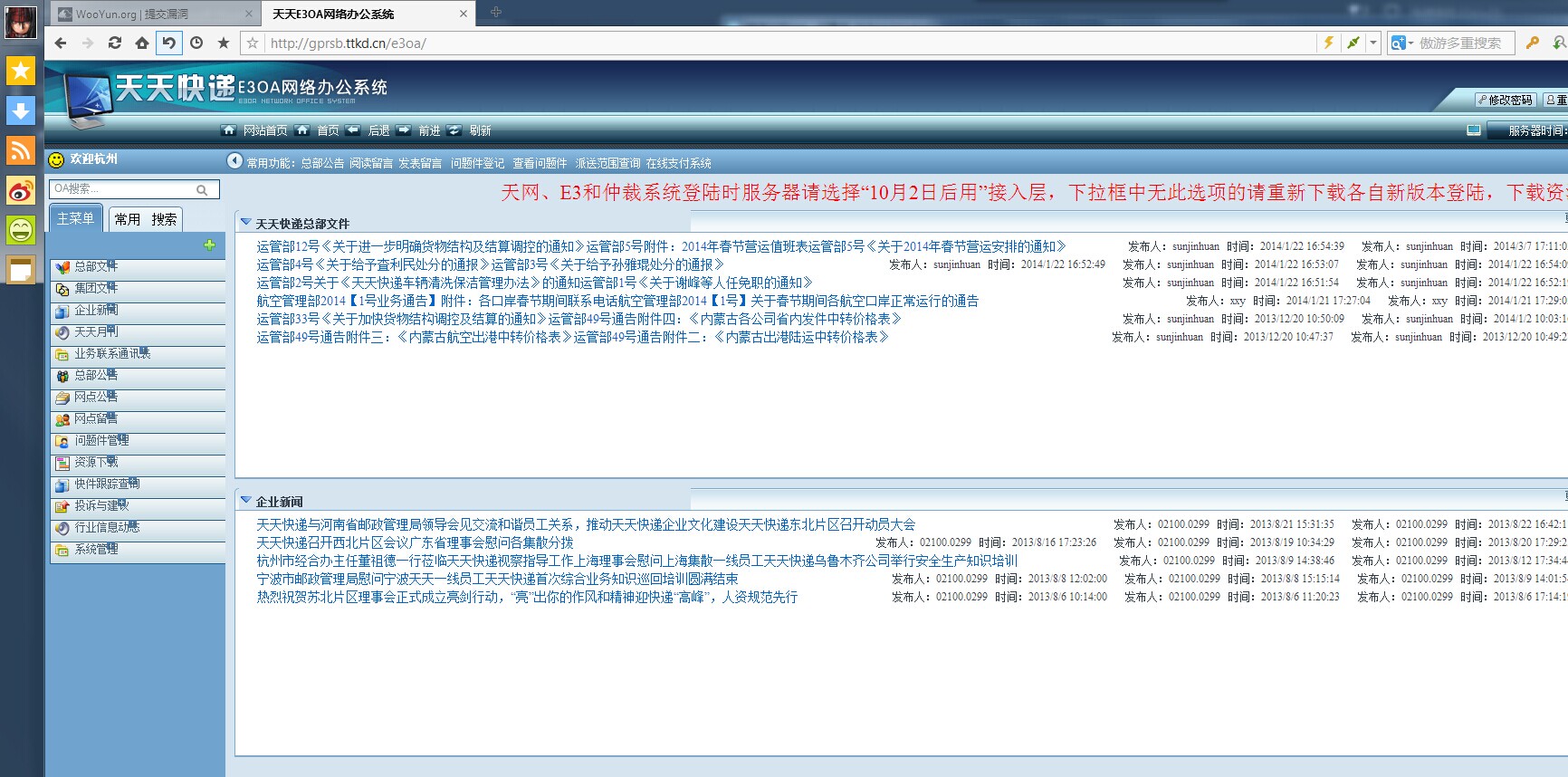This screenshot has height=777, width=1568.
Task: Open 查看问题件 quick function link
Action: coord(540,163)
